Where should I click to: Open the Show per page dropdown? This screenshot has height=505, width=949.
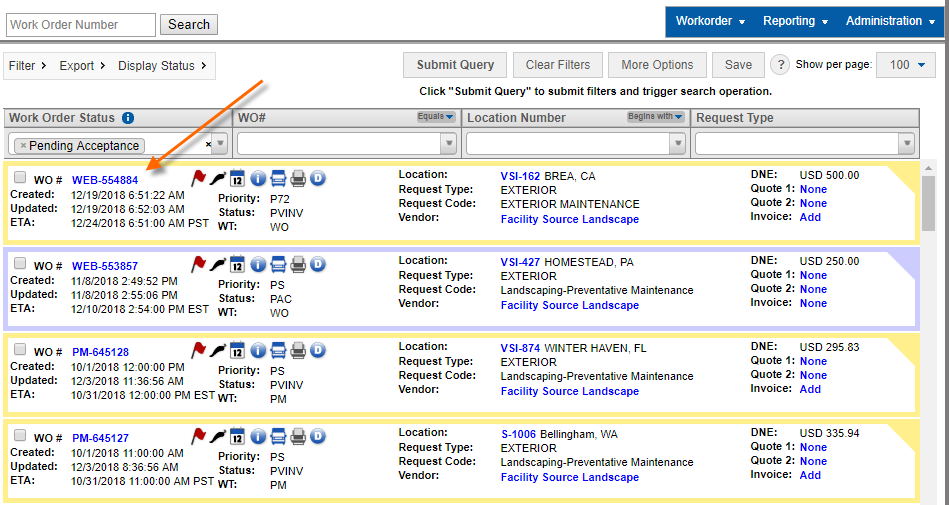[906, 65]
